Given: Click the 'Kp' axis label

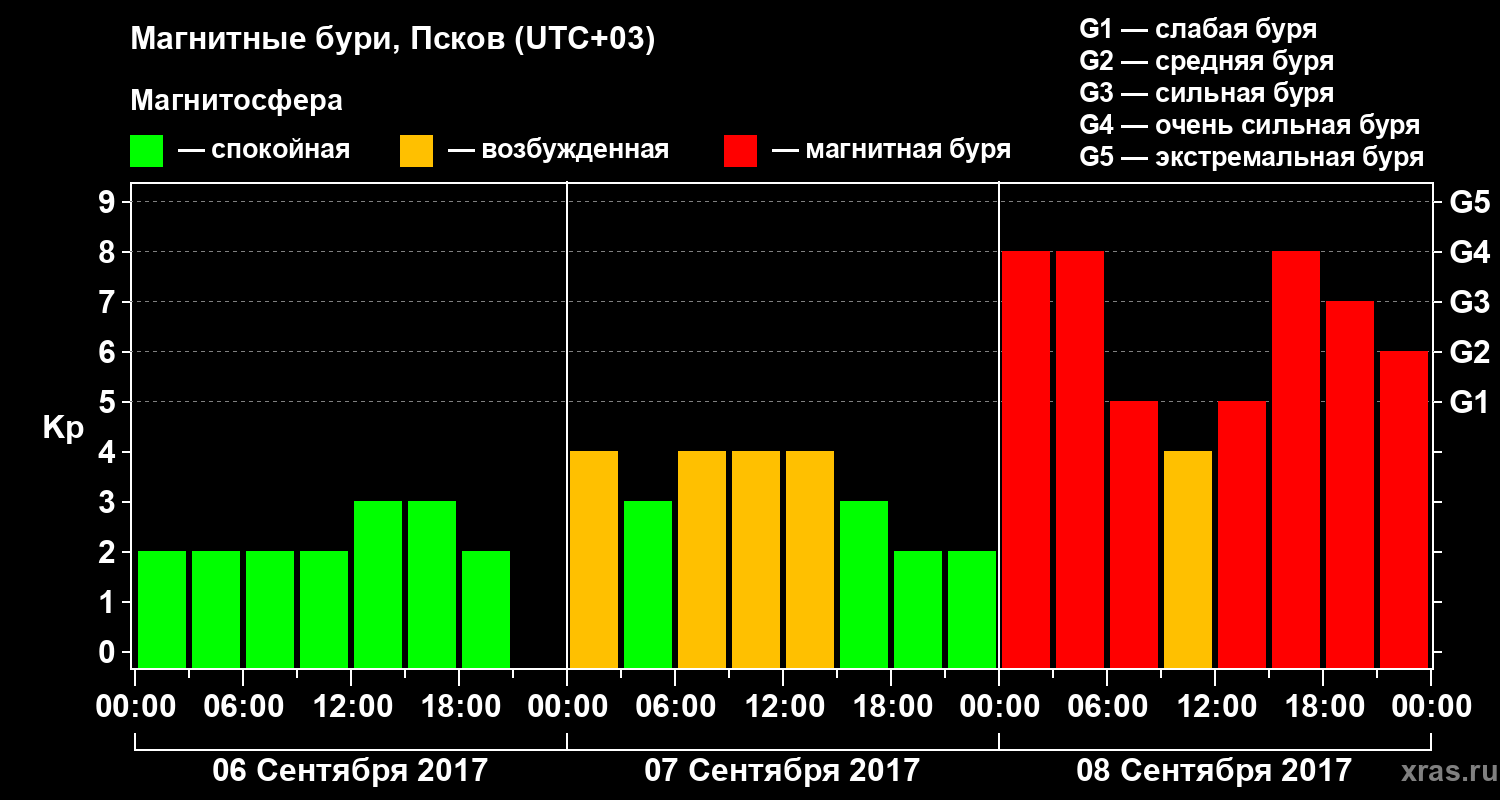Looking at the screenshot, I should 63,428.
